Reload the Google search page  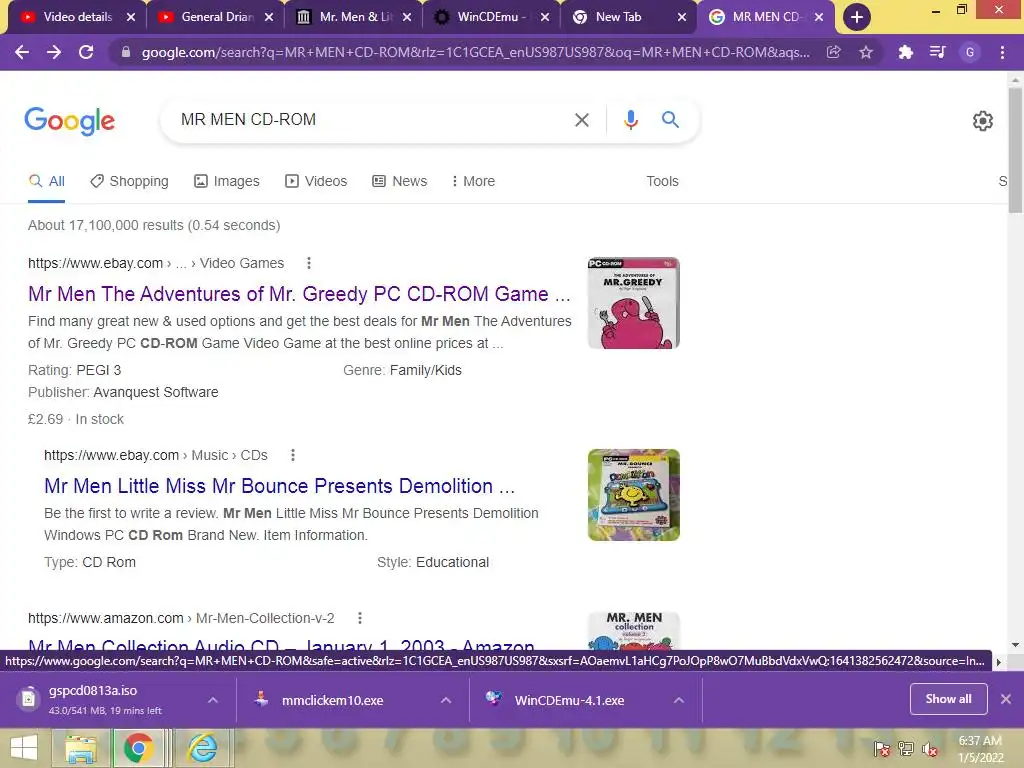click(x=86, y=52)
